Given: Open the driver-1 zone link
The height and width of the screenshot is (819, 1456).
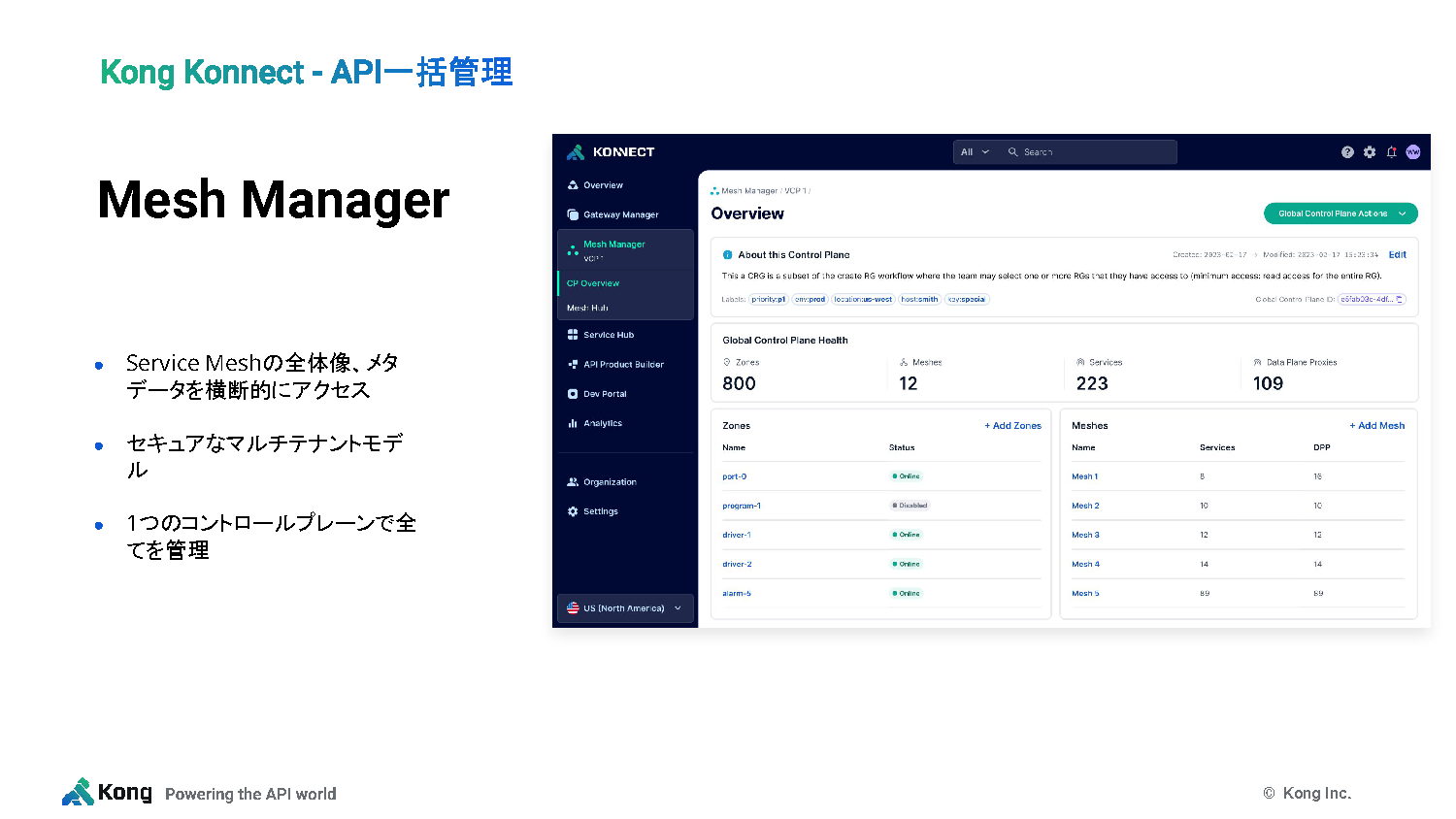Looking at the screenshot, I should [737, 535].
